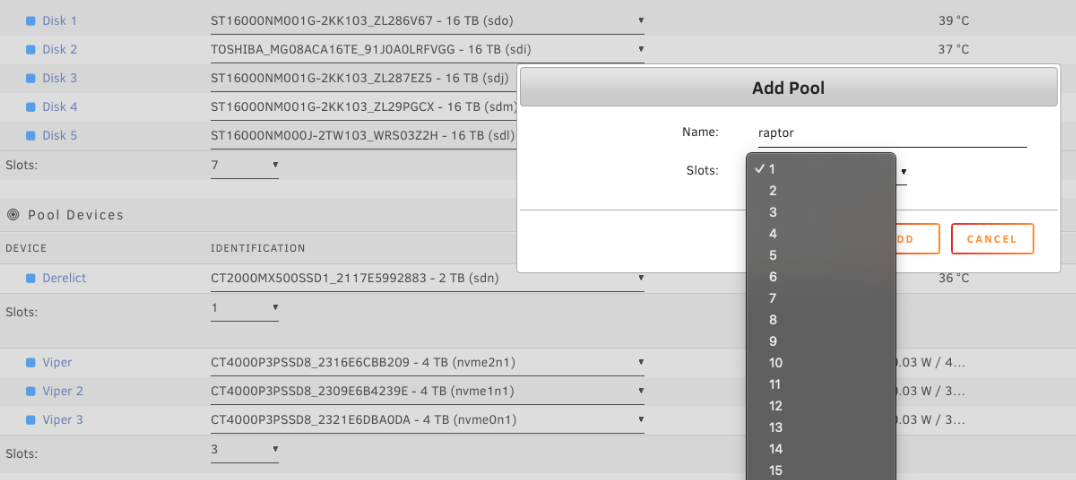
Task: Open the Viper device link
Action: (x=57, y=362)
